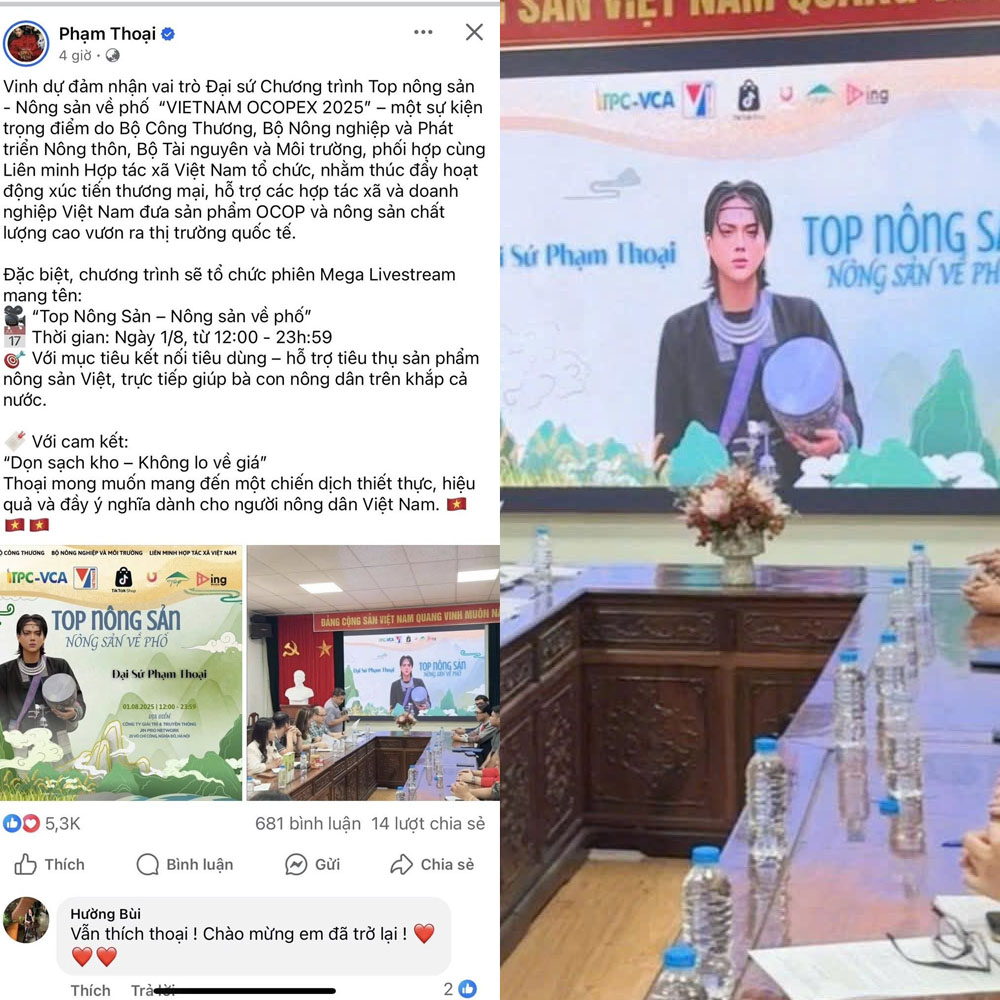
Task: Click the globe public-audience icon
Action: pyautogui.click(x=113, y=55)
